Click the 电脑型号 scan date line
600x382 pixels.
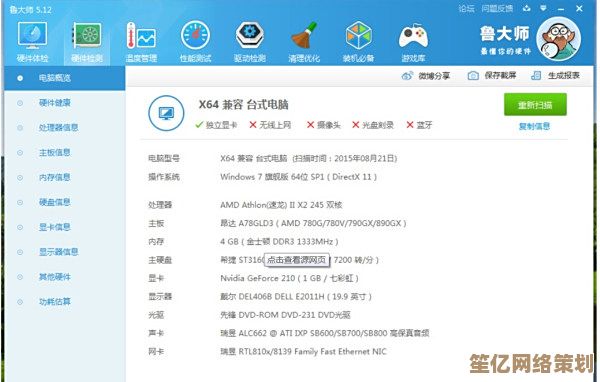(308, 158)
